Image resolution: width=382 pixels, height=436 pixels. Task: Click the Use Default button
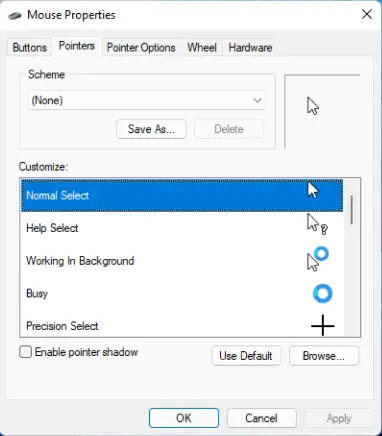[246, 356]
